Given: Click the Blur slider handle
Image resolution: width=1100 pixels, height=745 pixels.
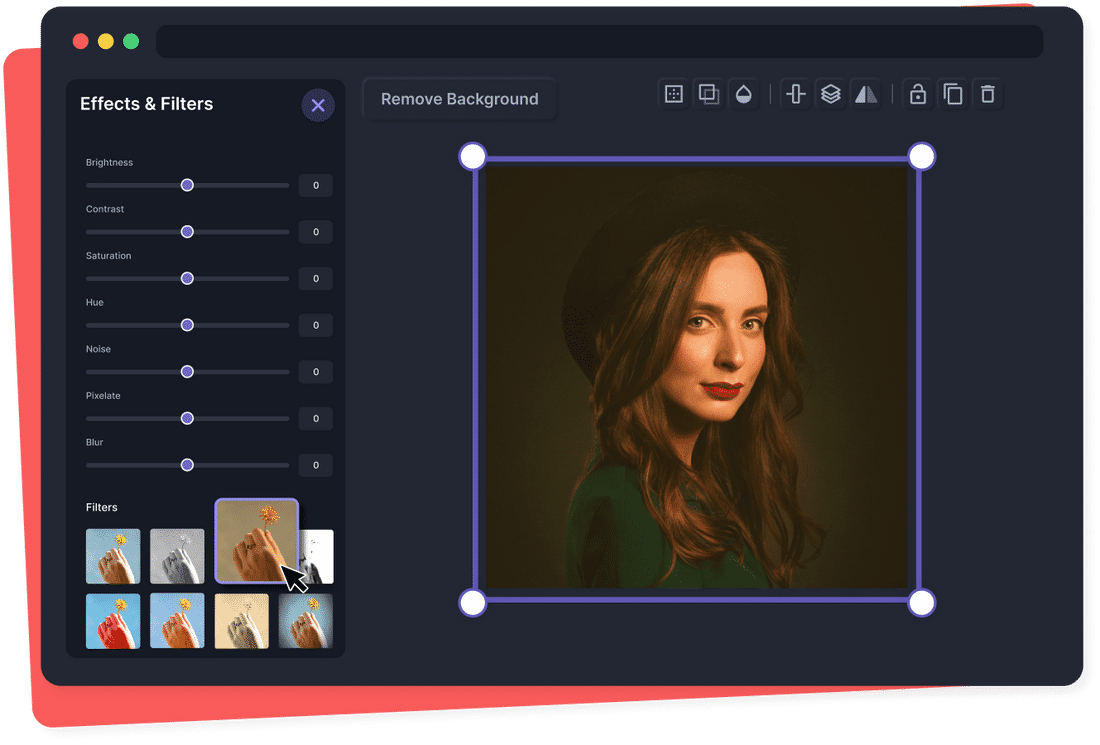Looking at the screenshot, I should (187, 465).
